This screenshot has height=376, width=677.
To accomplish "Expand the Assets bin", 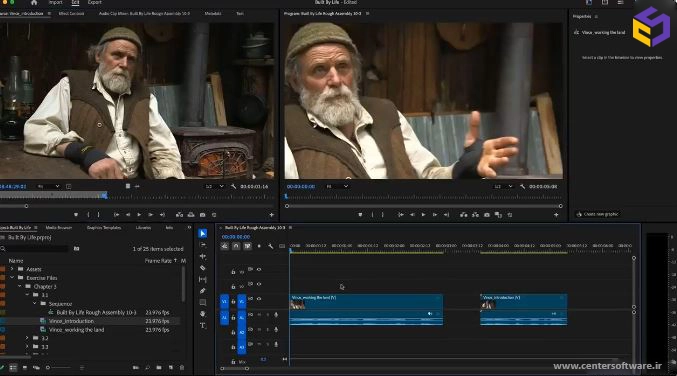I will 12,269.
